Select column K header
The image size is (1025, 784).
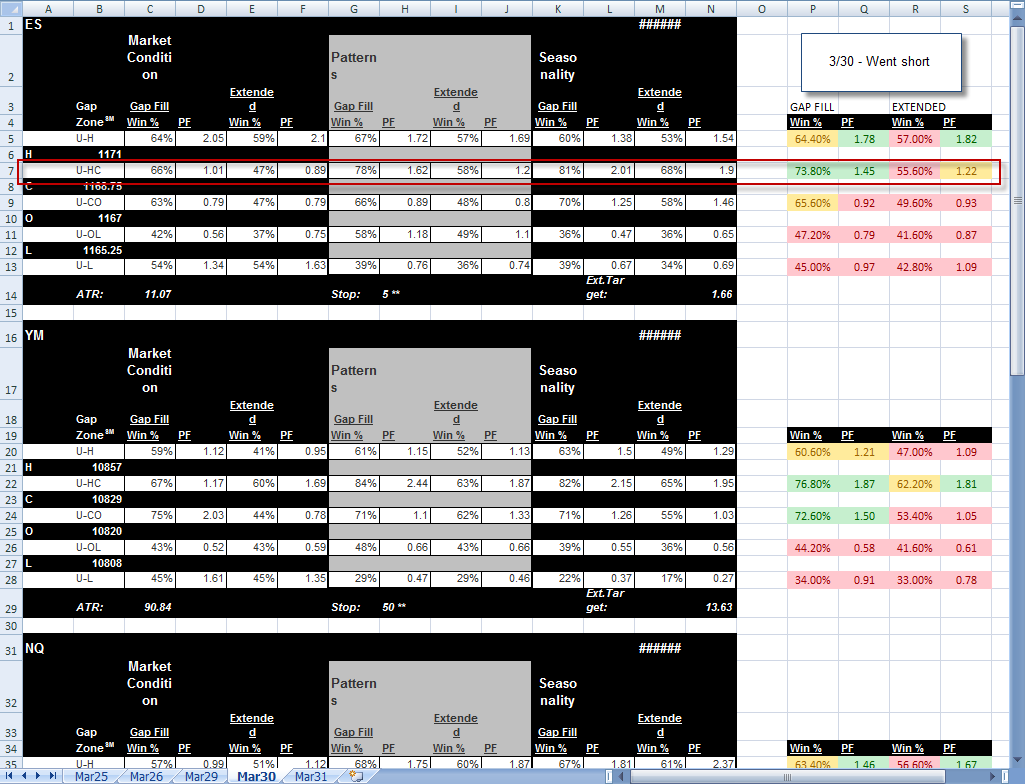558,9
